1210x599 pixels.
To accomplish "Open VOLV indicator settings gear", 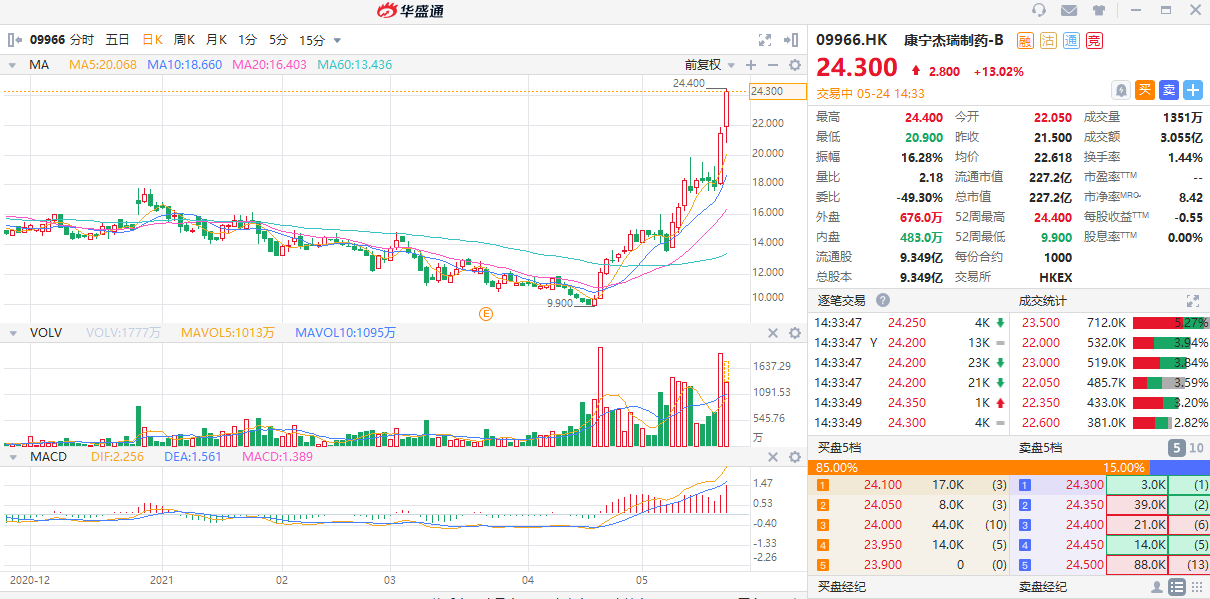I will [795, 333].
